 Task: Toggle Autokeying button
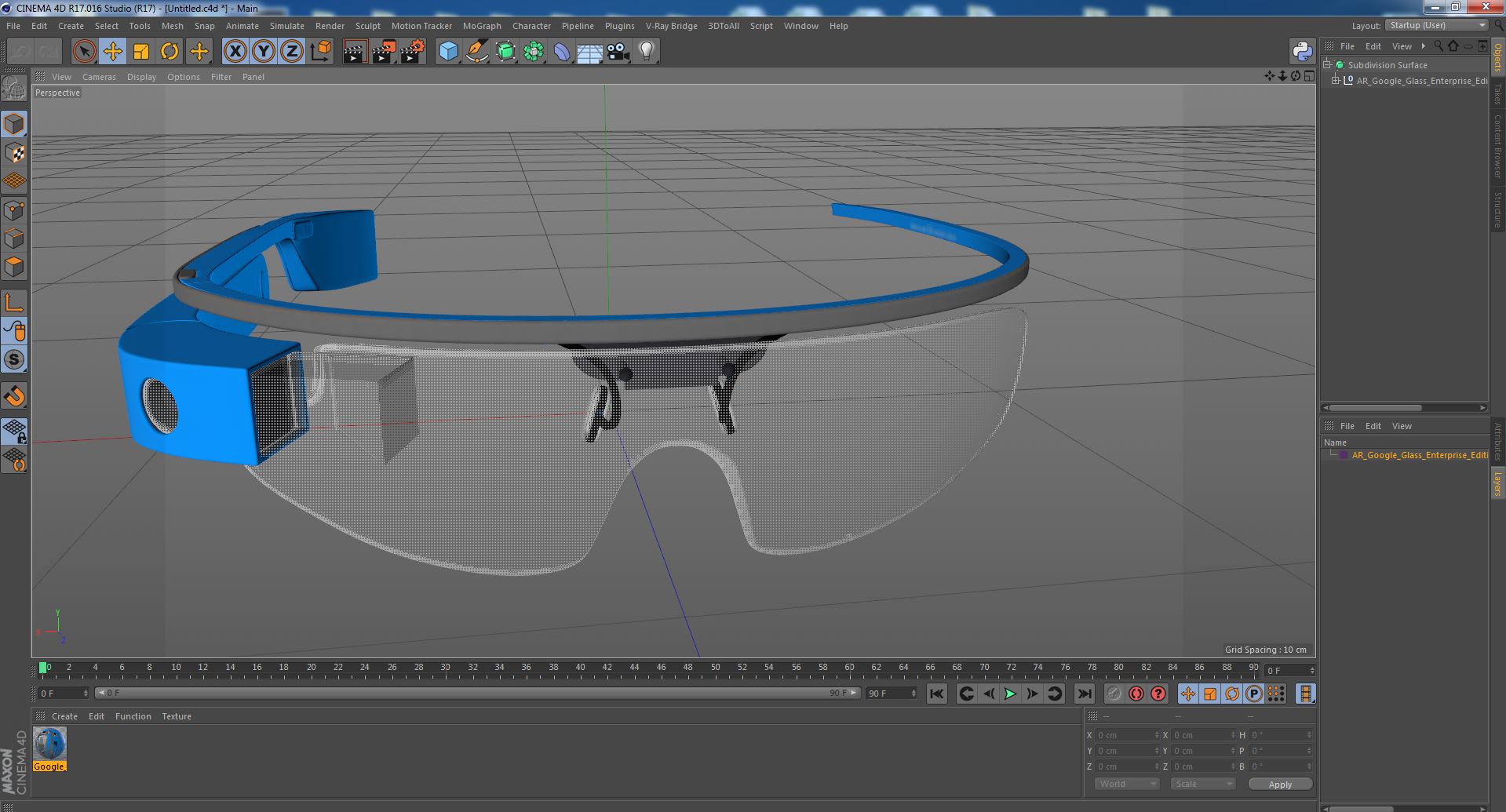pos(1136,694)
